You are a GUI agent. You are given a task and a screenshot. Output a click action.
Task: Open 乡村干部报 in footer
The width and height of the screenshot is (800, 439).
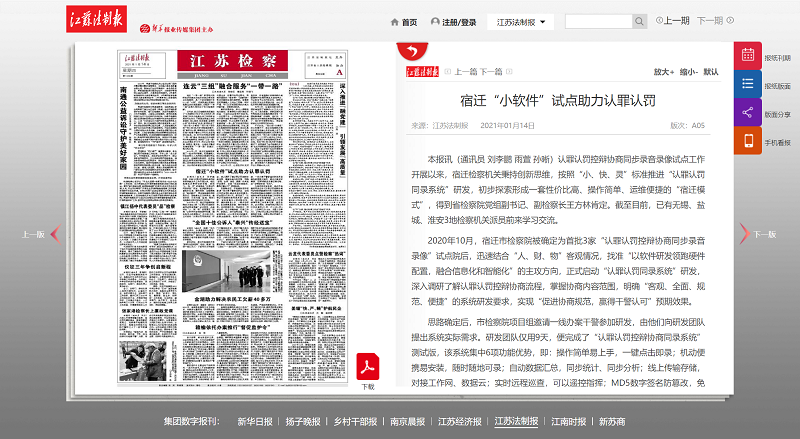pos(355,422)
